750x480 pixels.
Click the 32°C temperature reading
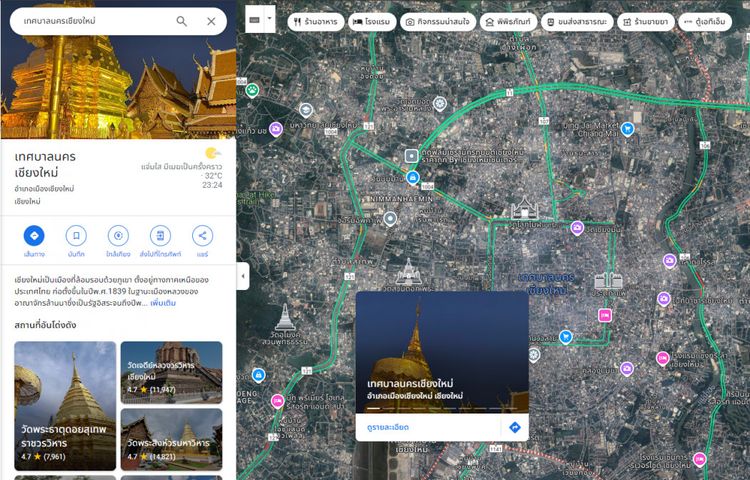pyautogui.click(x=212, y=175)
